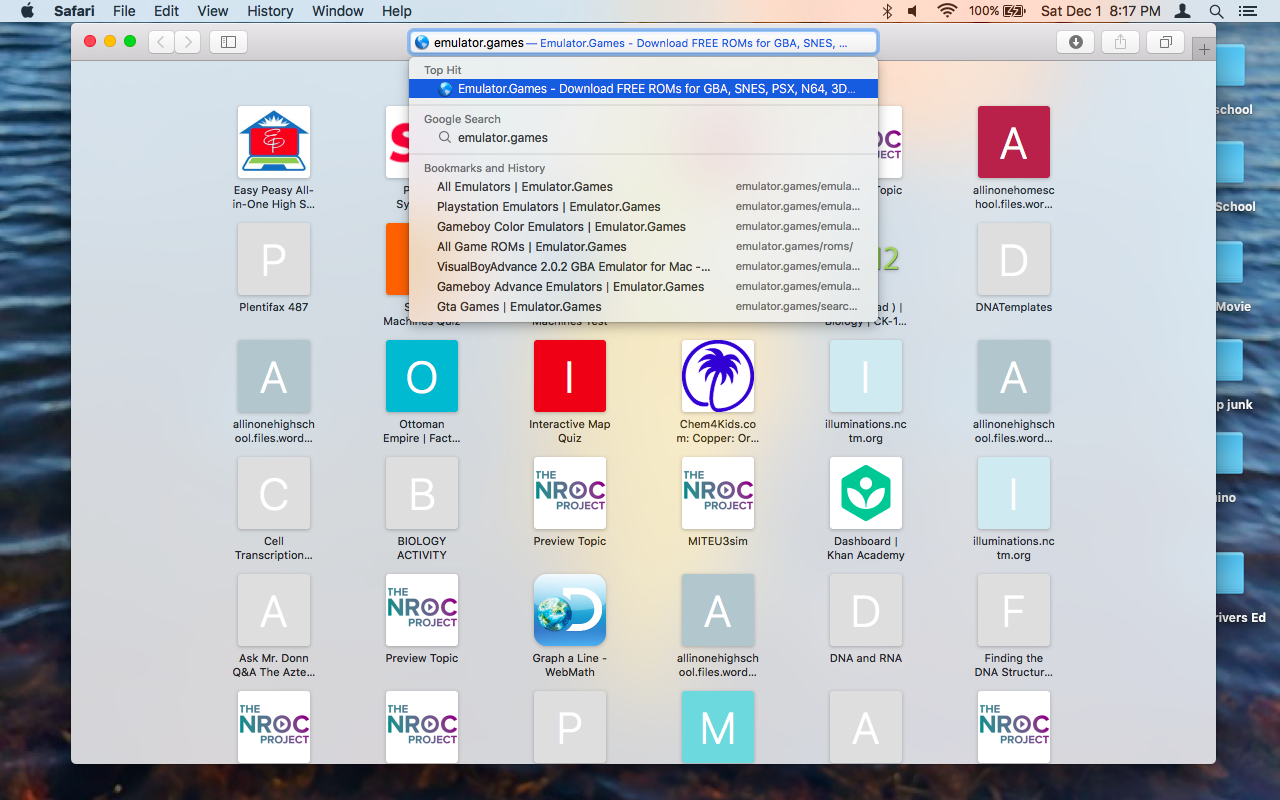Image resolution: width=1280 pixels, height=800 pixels.
Task: Select Gameboy Color Emulators history entry
Action: (643, 227)
